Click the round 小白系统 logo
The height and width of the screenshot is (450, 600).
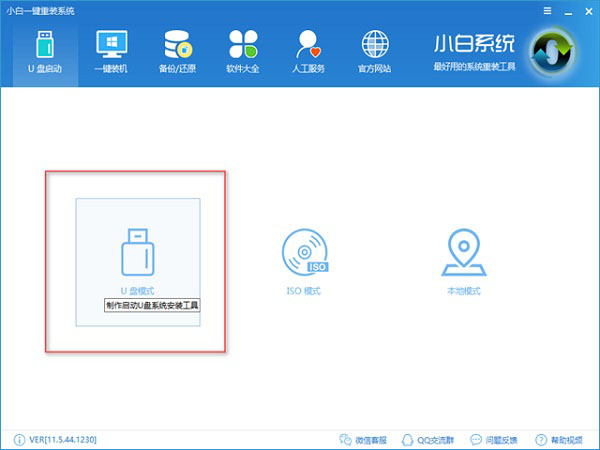pyautogui.click(x=552, y=52)
